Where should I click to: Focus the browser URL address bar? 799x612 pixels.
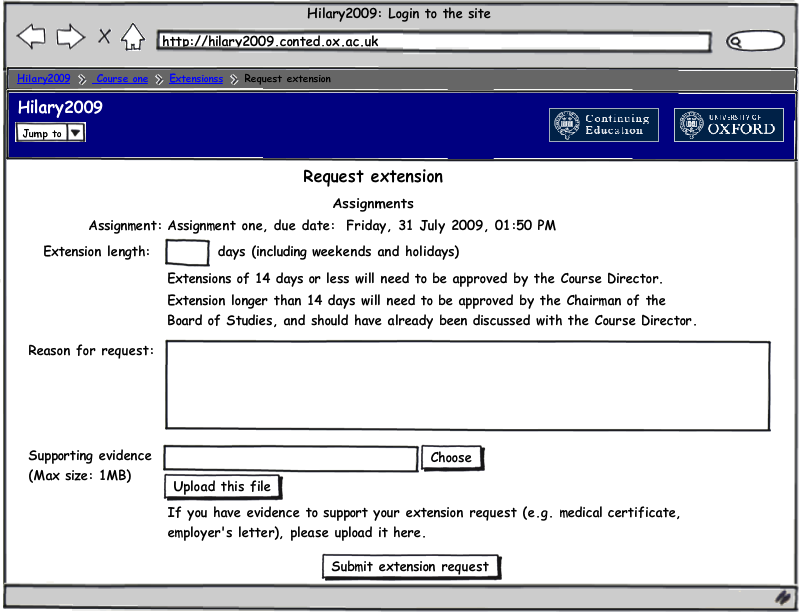point(433,42)
